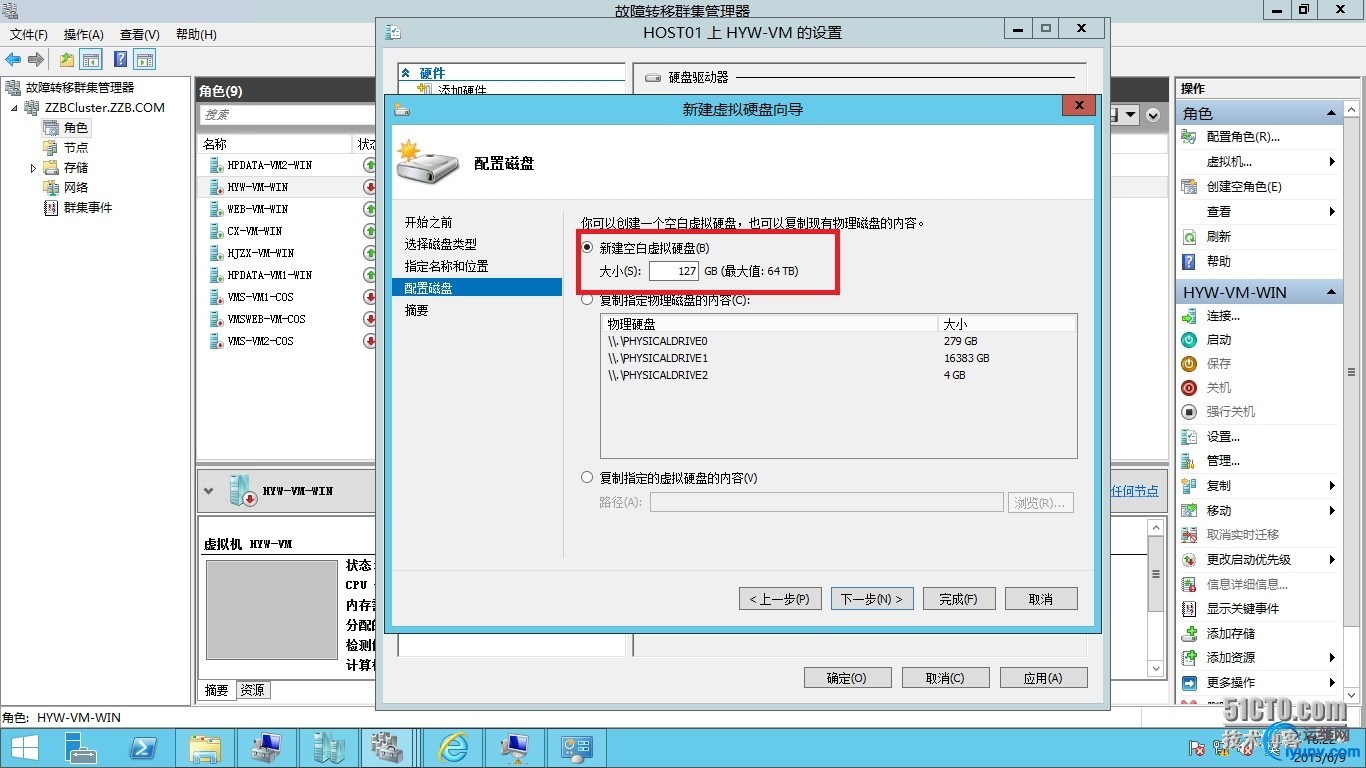Viewport: 1366px width, 768px height.
Task: Expand the 更多操作 submenu arrow
Action: pos(1332,683)
